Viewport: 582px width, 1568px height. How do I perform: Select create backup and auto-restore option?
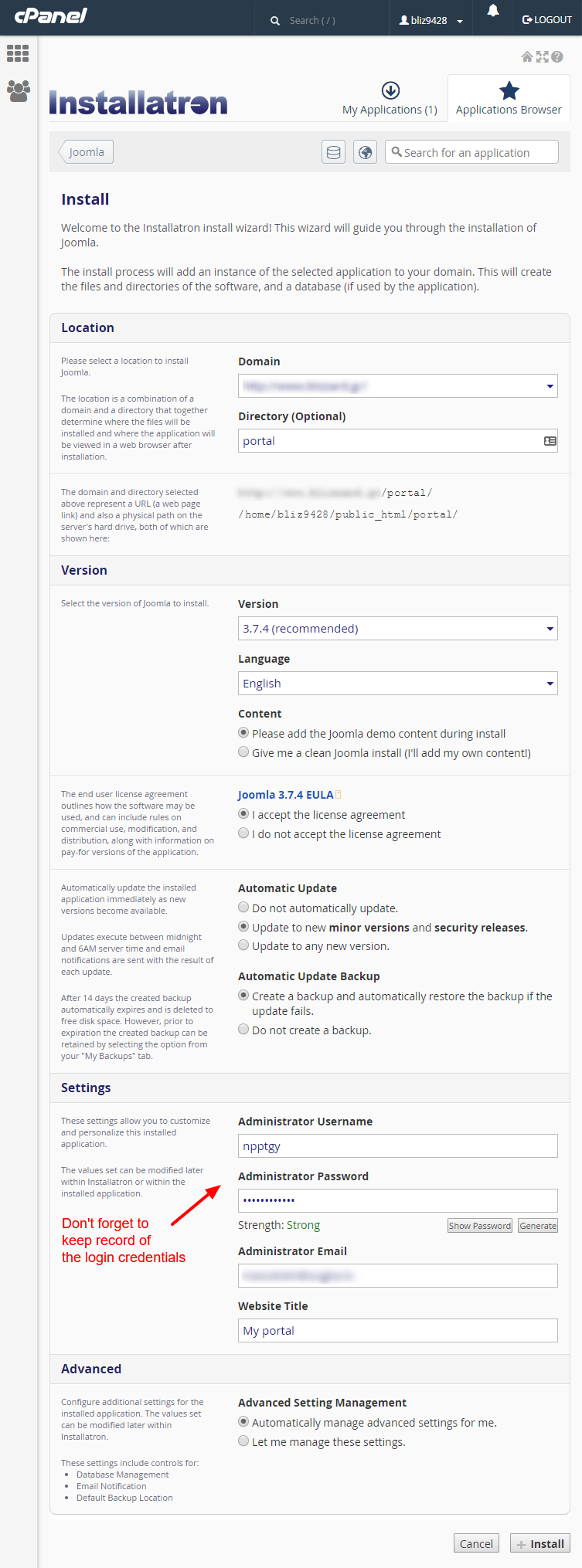tap(243, 996)
